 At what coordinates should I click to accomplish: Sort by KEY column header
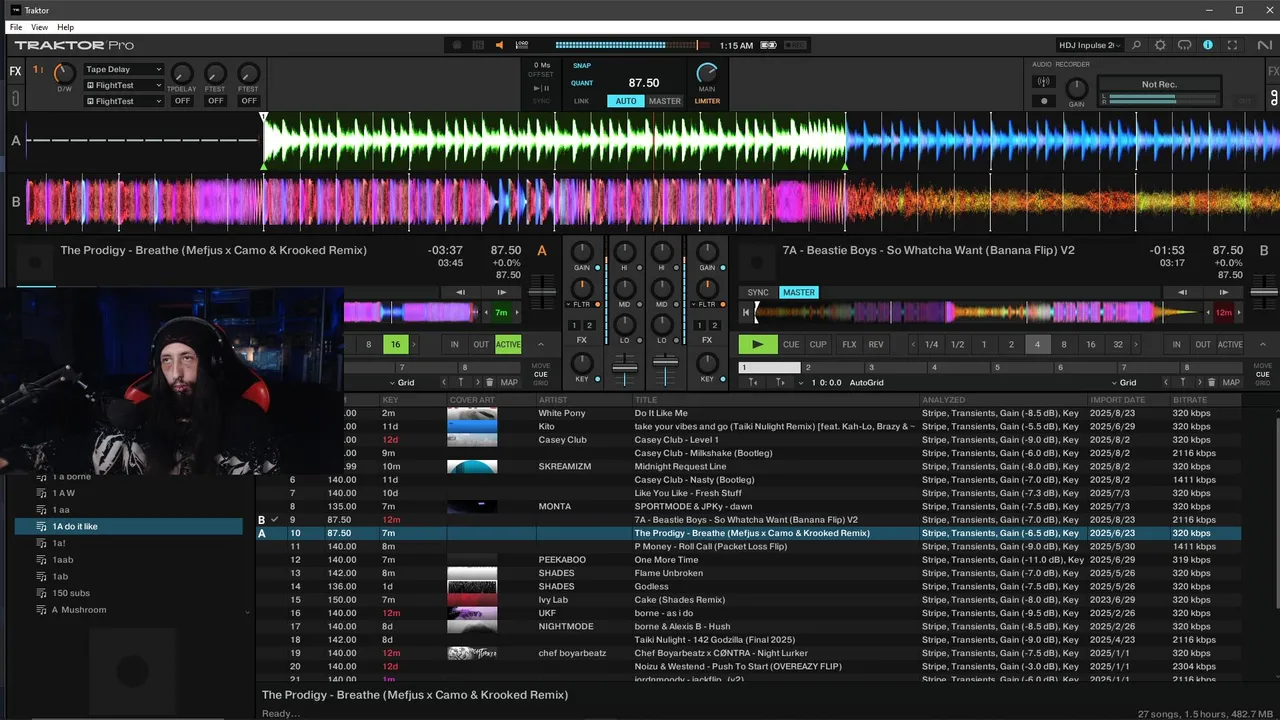390,400
